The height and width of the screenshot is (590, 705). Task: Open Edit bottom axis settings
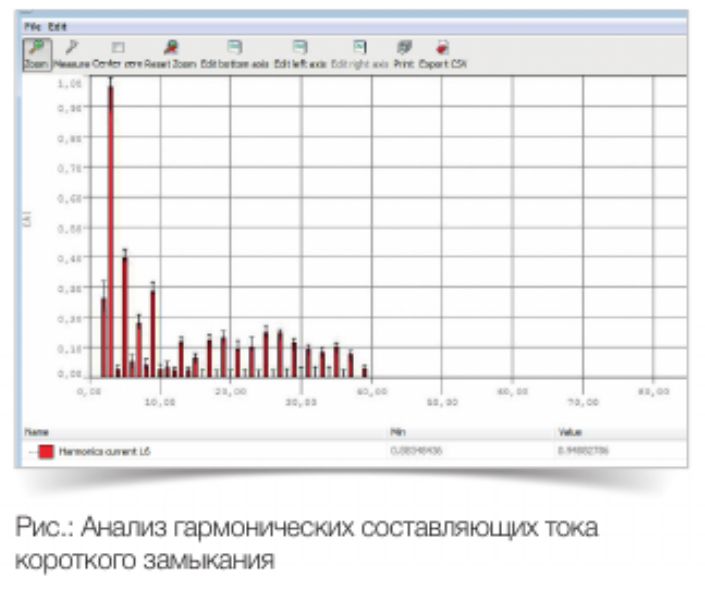click(x=234, y=53)
